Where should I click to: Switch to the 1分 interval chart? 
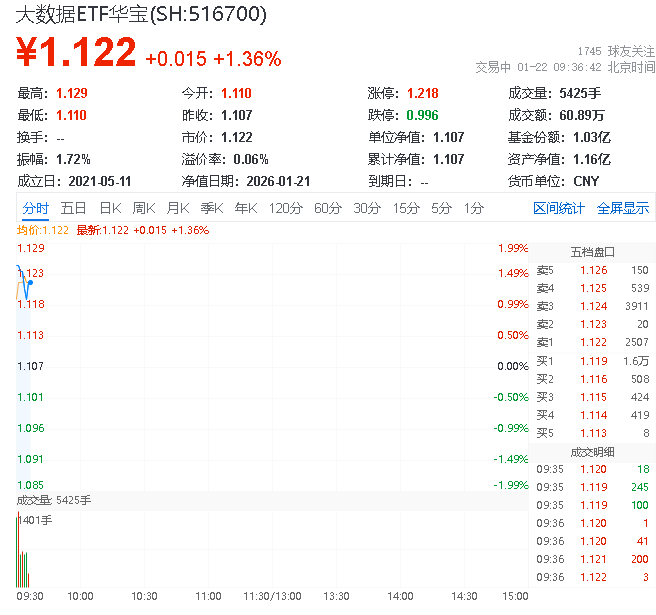(473, 208)
